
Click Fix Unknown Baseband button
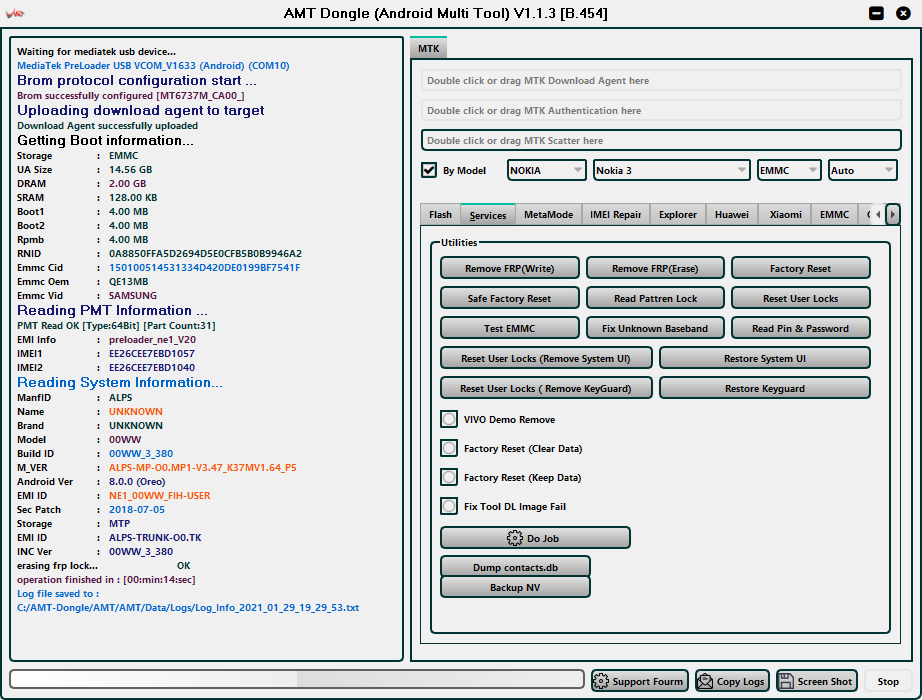pos(655,328)
